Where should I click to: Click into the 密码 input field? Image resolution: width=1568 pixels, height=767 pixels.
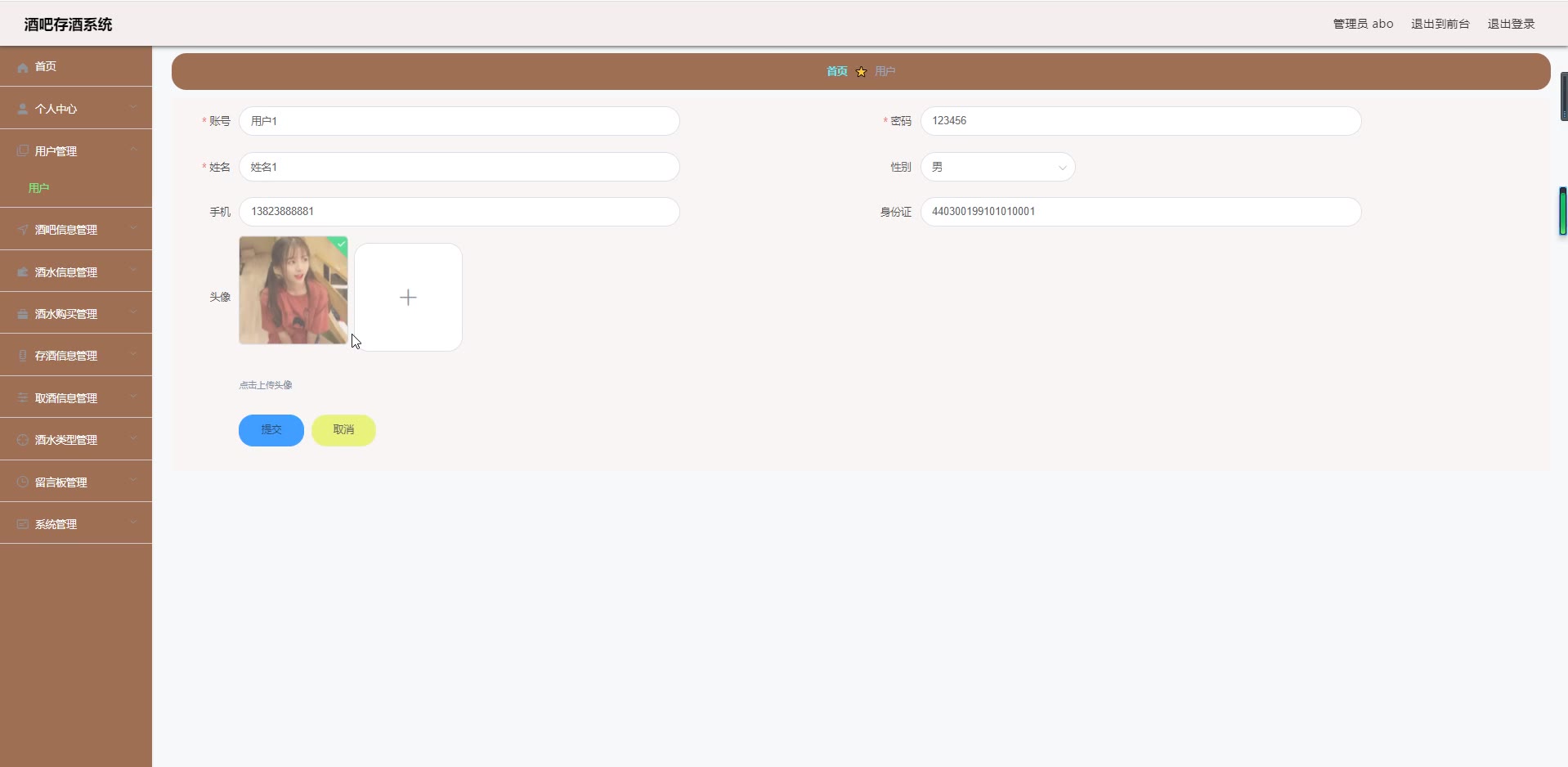(x=1140, y=121)
